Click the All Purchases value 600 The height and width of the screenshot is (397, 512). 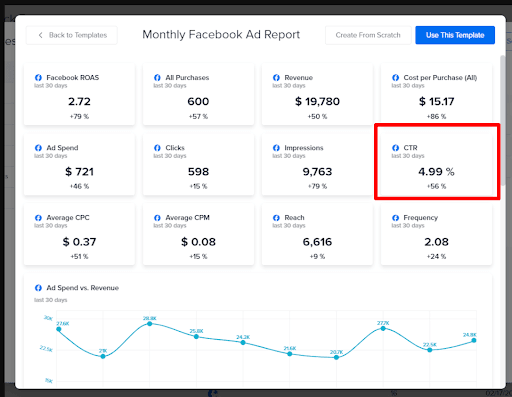coord(198,101)
